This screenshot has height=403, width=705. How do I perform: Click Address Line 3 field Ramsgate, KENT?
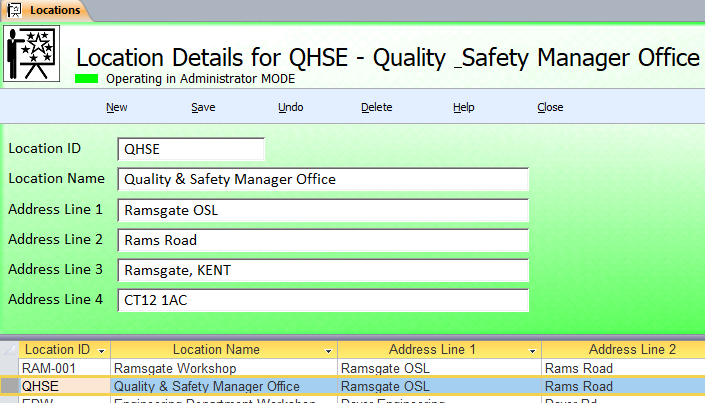tap(323, 270)
